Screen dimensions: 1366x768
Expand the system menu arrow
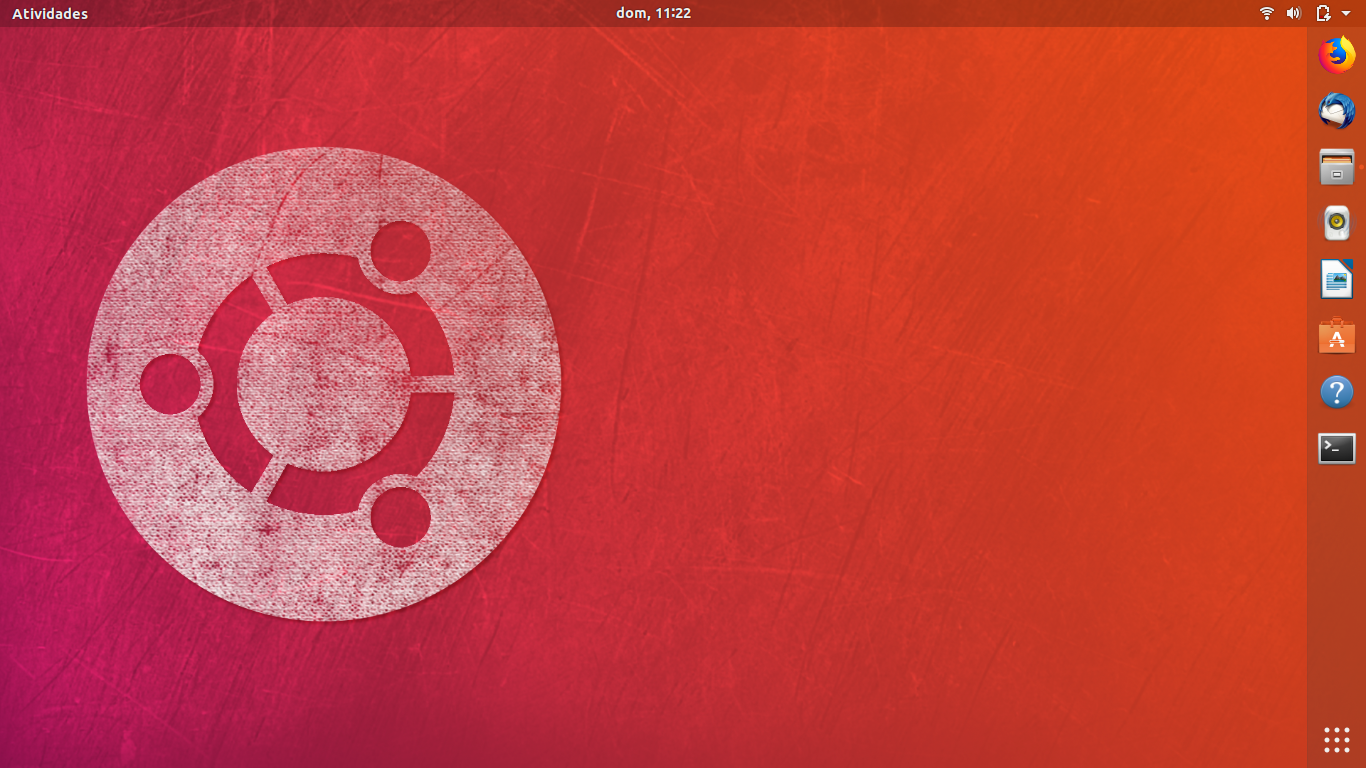coord(1346,14)
